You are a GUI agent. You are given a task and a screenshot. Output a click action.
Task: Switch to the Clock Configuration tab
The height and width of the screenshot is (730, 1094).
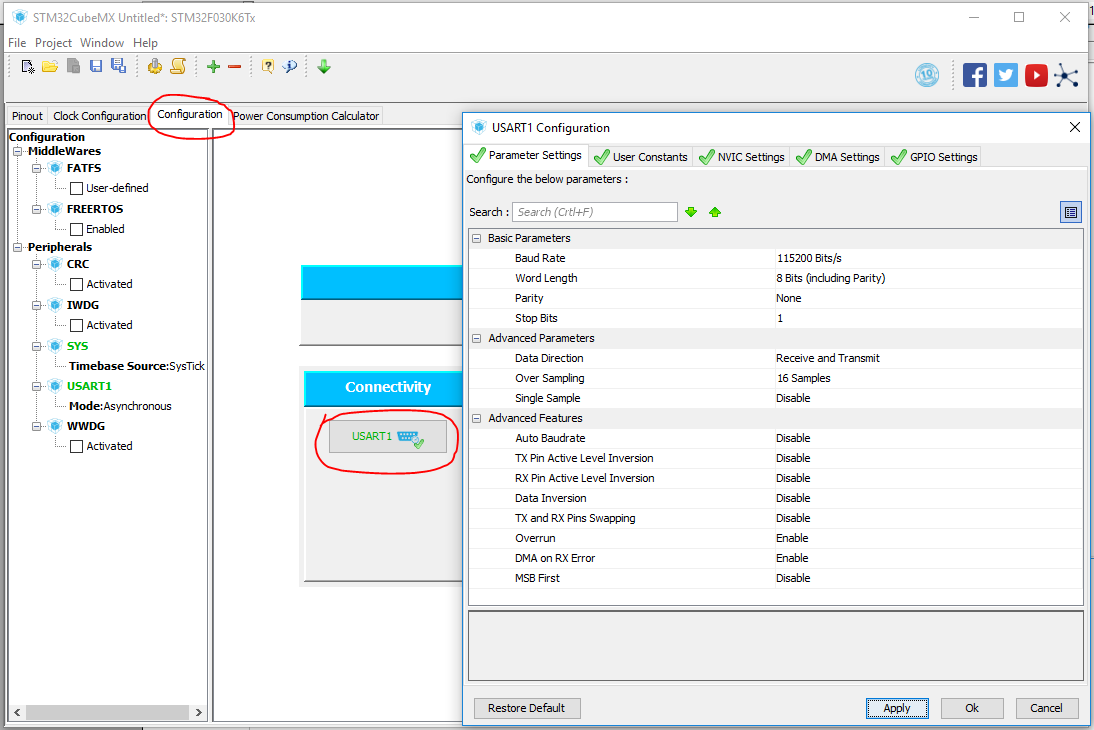(99, 116)
